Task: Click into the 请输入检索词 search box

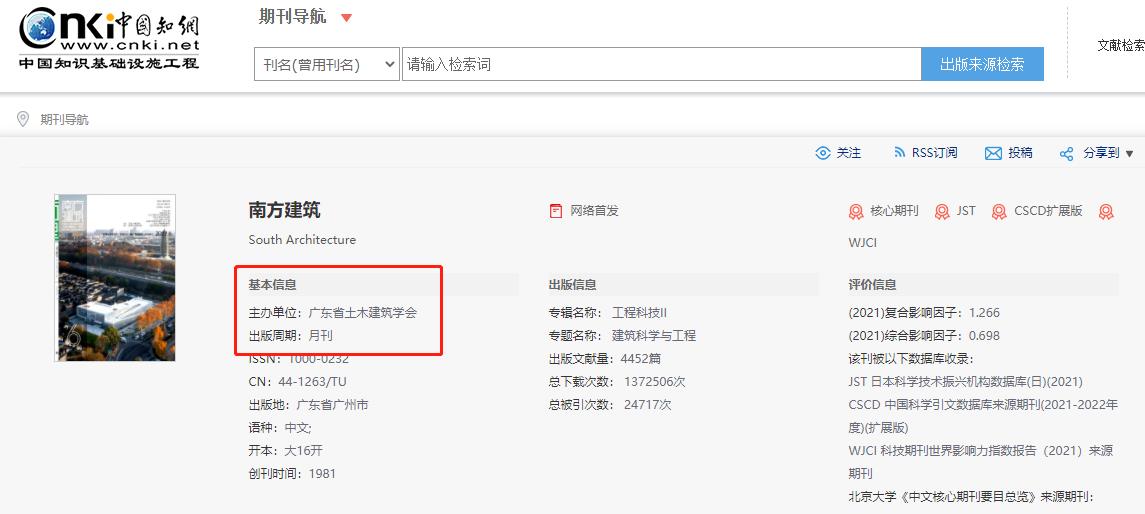Action: point(660,65)
